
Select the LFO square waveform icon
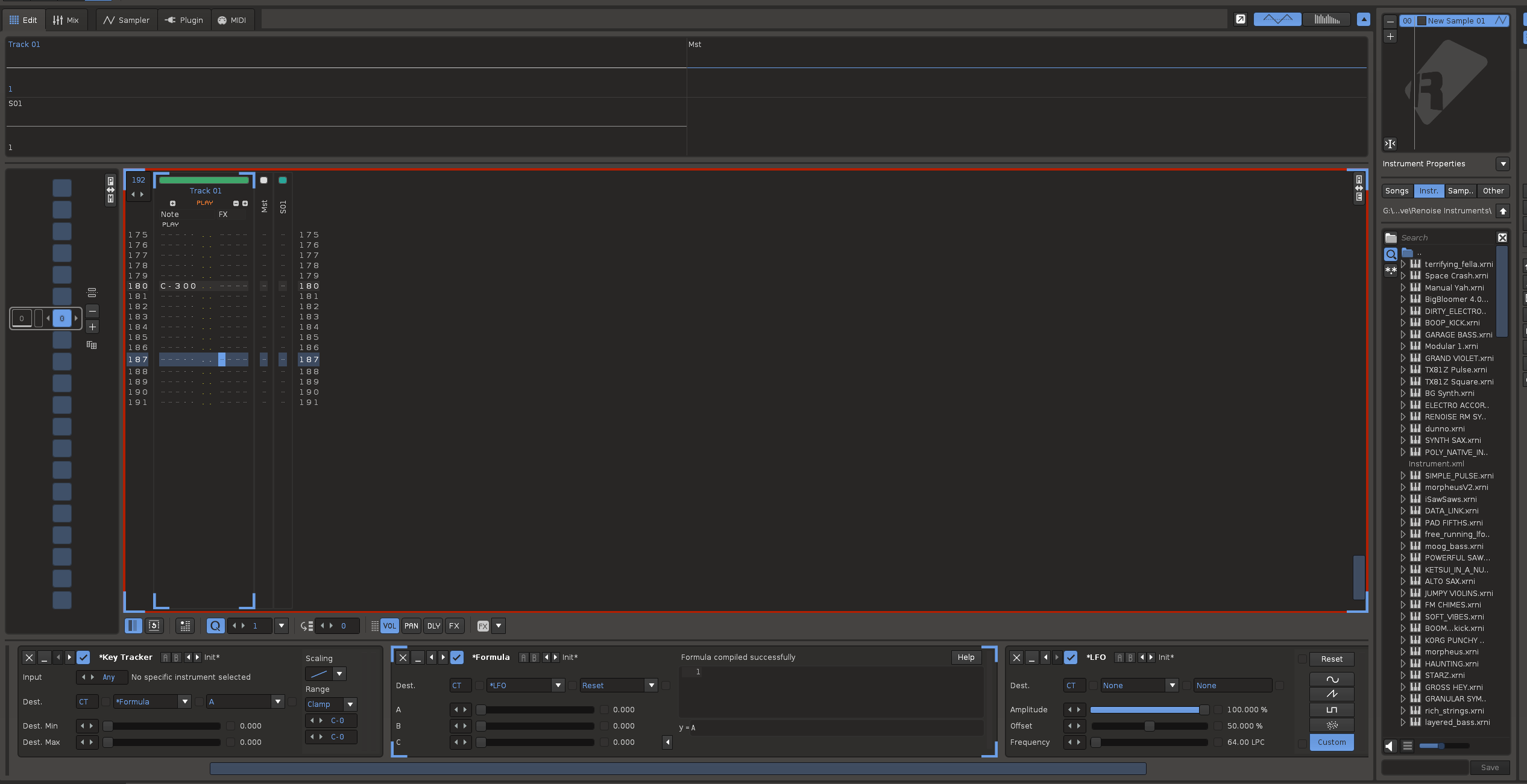click(1332, 710)
